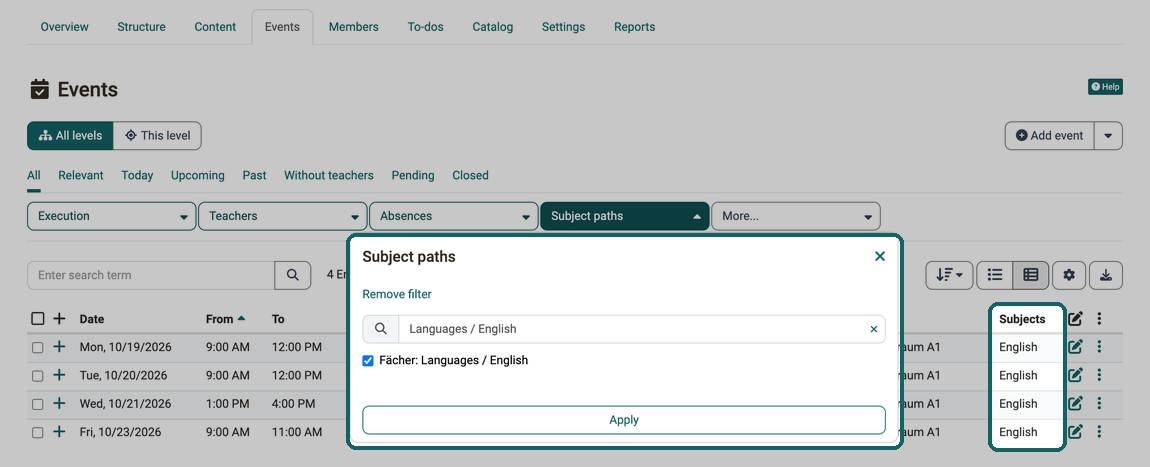Open the Execution filter dropdown
Screen dimensions: 1150x467
coord(111,216)
